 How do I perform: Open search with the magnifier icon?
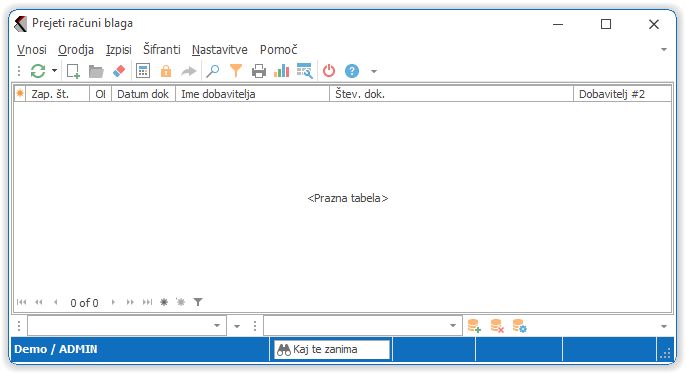click(213, 71)
